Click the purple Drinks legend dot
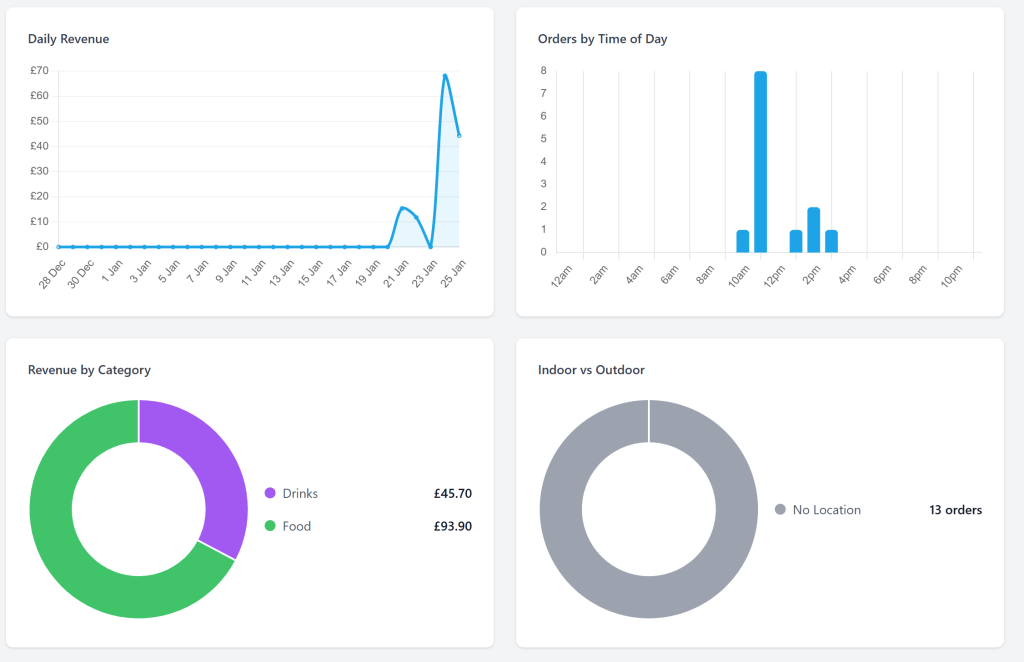Viewport: 1024px width, 662px height. [270, 493]
